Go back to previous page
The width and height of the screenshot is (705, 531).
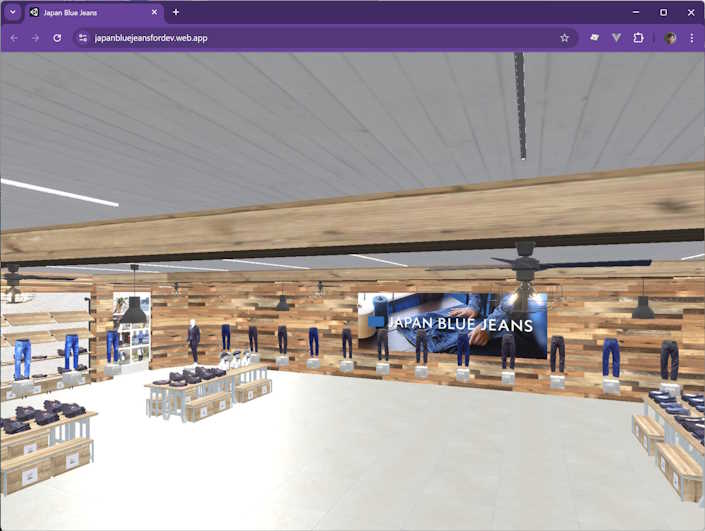14,38
